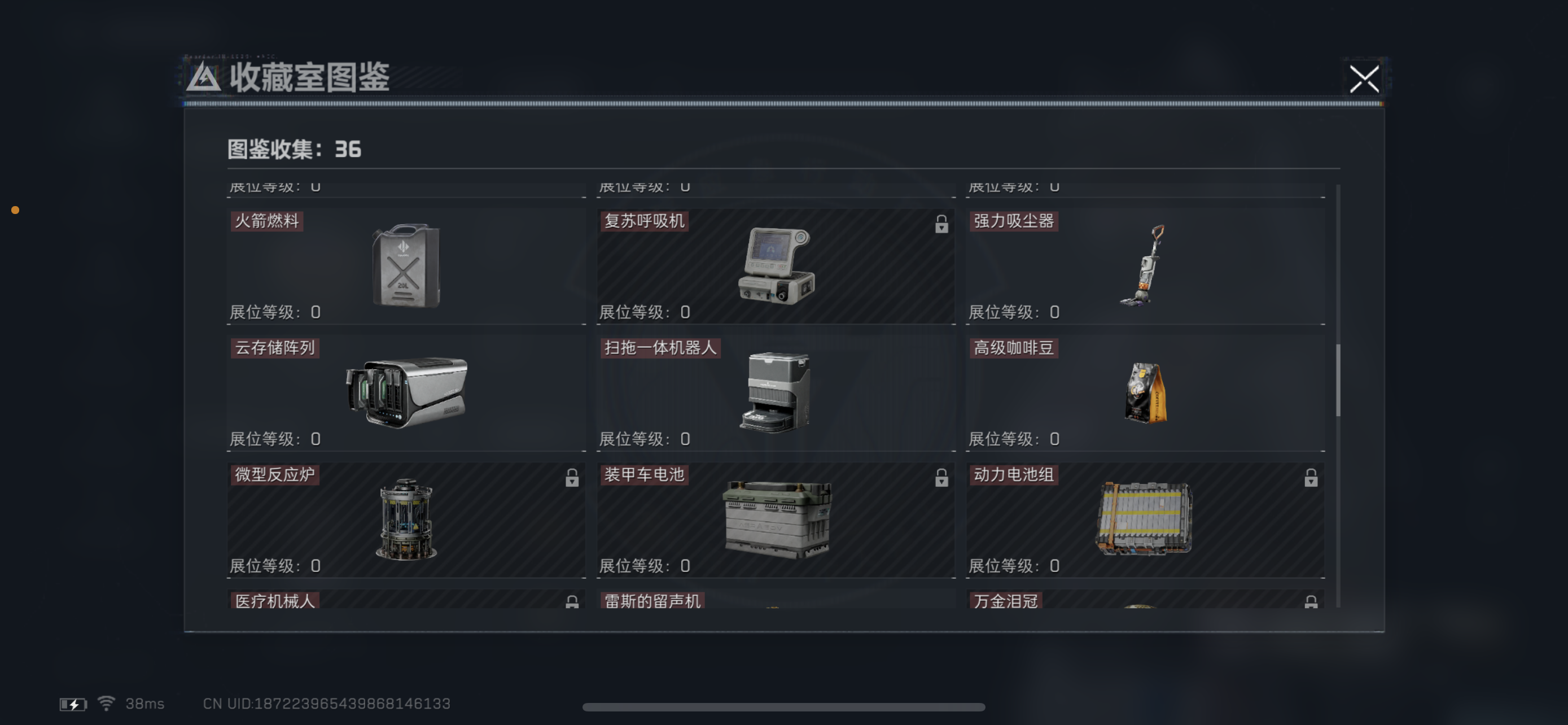The height and width of the screenshot is (725, 1568).
Task: Click the 复苏呼吸机 name label
Action: point(644,221)
